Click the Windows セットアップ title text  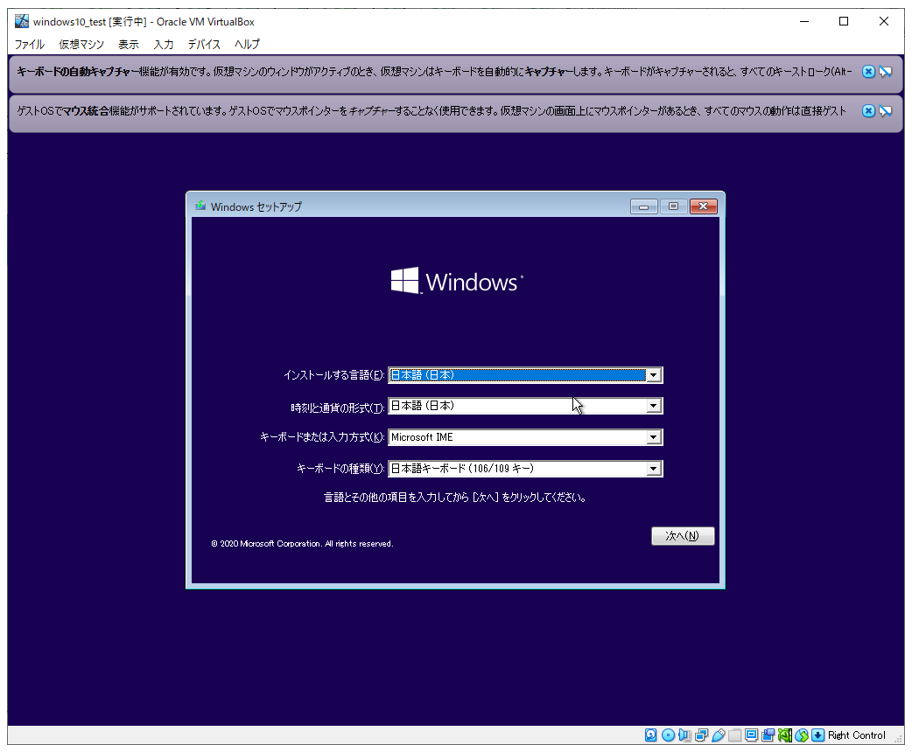256,207
